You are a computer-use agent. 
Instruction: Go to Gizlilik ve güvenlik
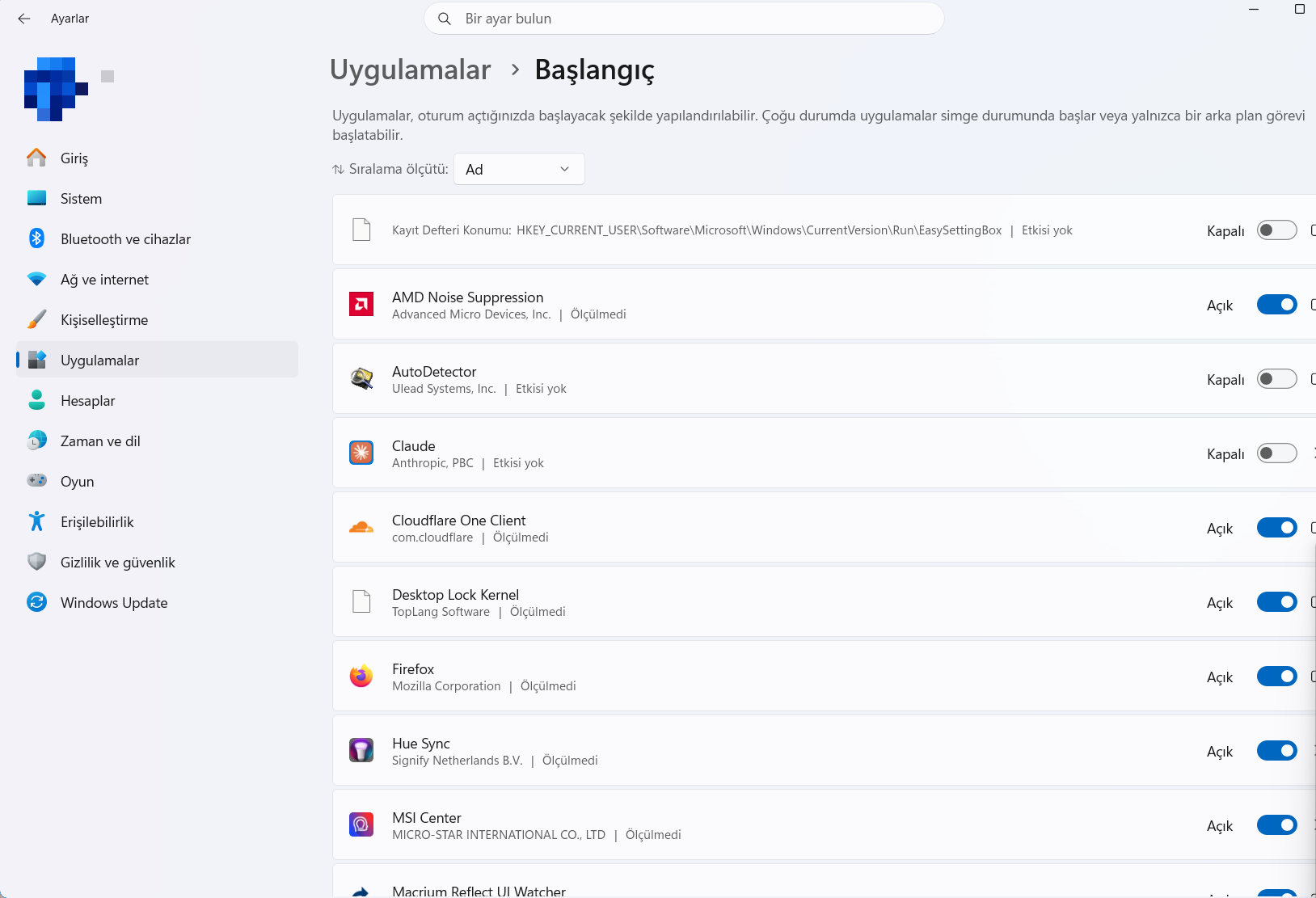tap(157, 562)
